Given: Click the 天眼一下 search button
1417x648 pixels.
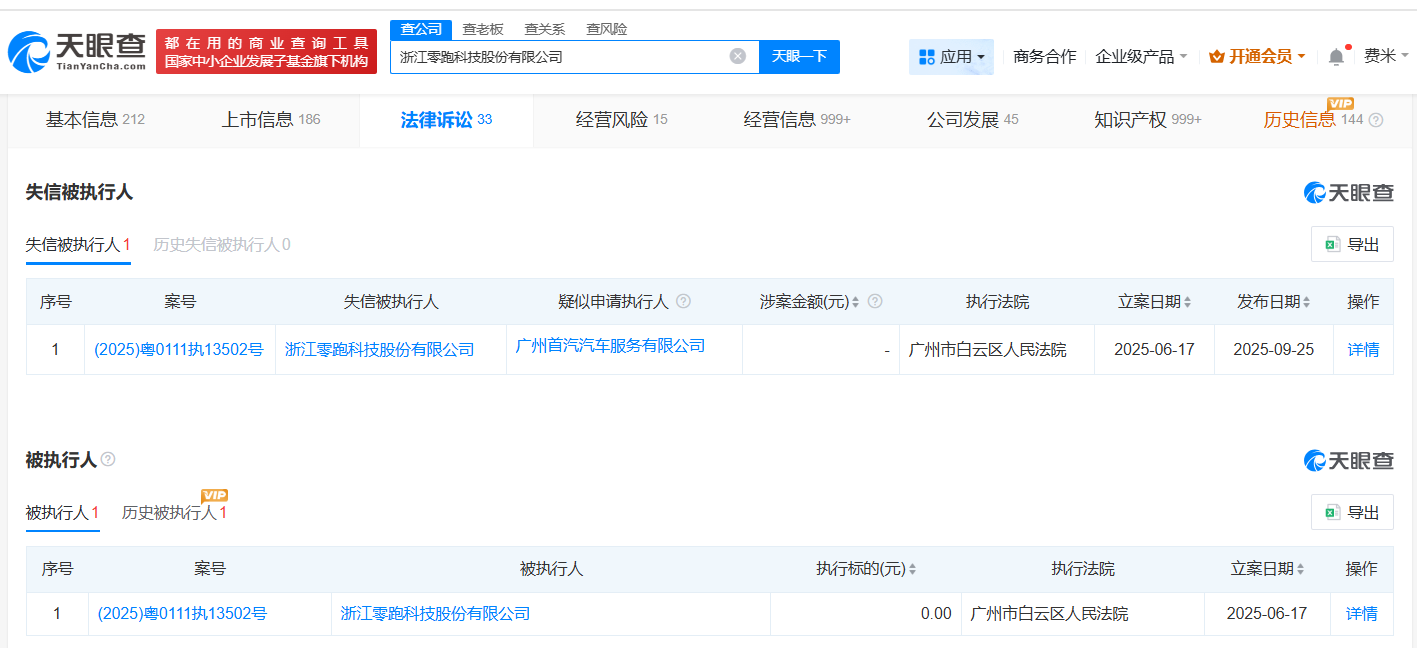Looking at the screenshot, I should click(x=799, y=57).
